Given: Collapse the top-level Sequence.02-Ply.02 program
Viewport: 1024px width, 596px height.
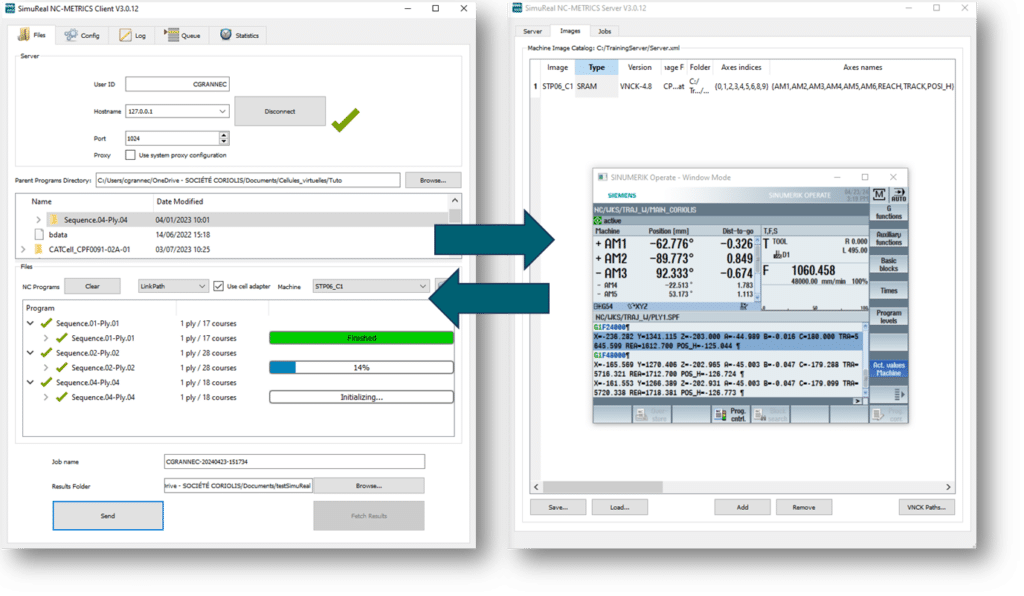Looking at the screenshot, I should tap(31, 353).
